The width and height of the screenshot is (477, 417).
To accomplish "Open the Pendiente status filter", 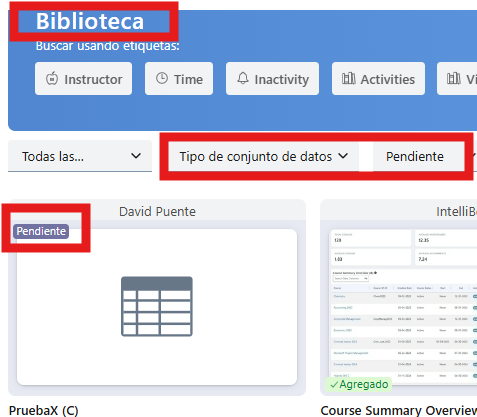I will pyautogui.click(x=418, y=156).
